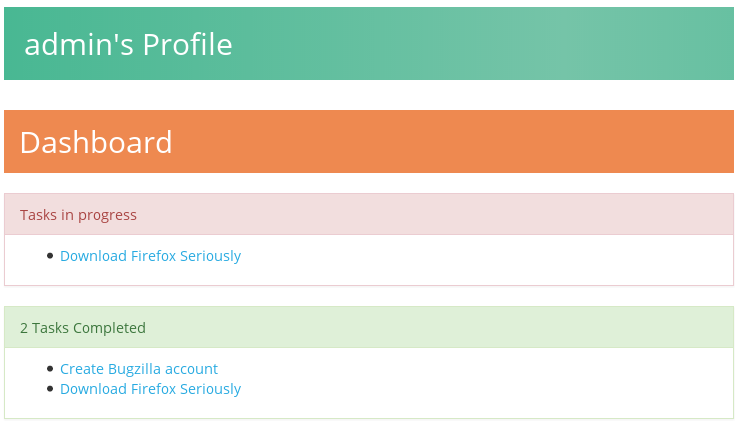Select the "2 Tasks Completed" panel header
The width and height of the screenshot is (738, 427).
pyautogui.click(x=369, y=327)
